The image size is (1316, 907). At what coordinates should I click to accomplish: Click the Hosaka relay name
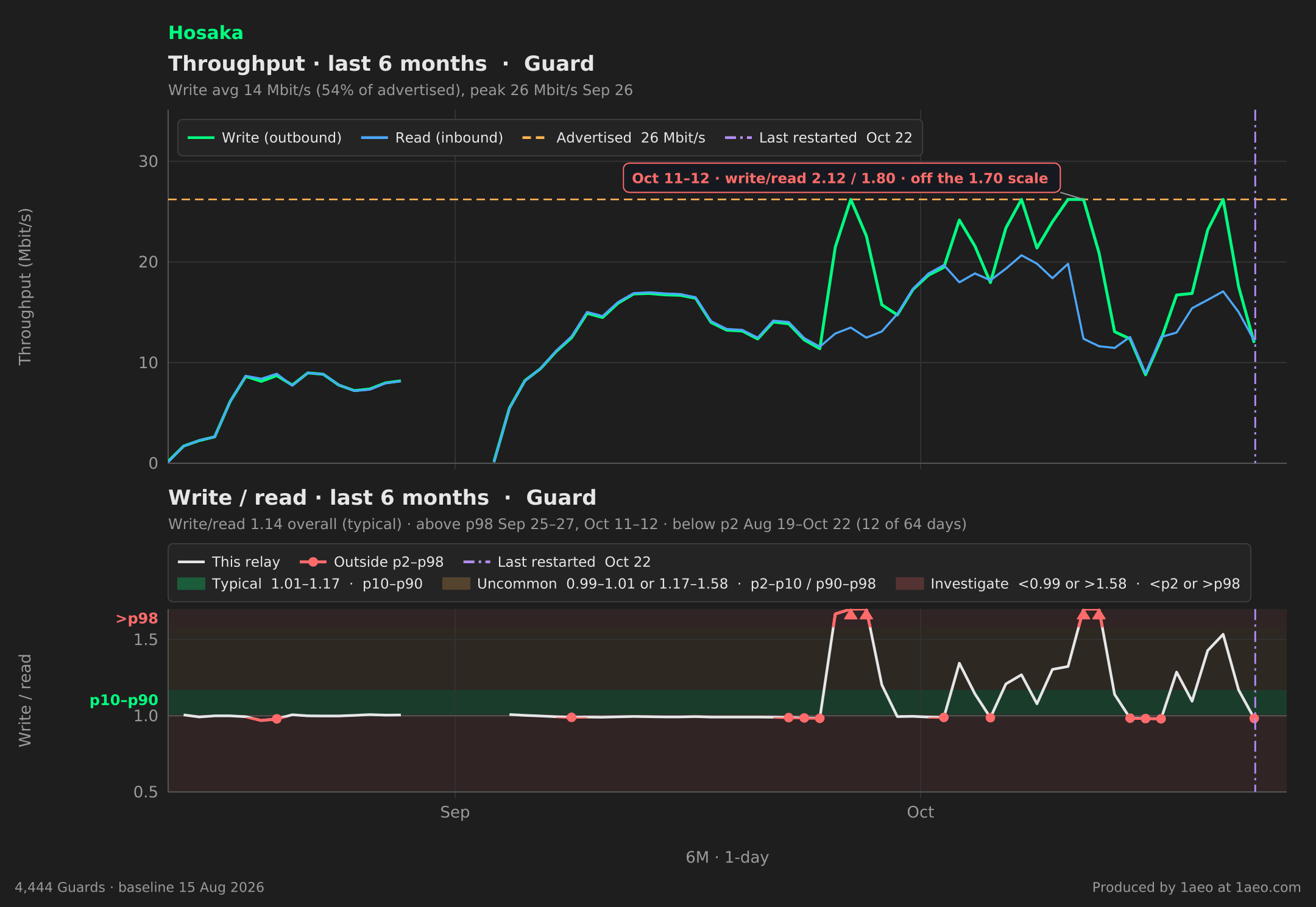[x=205, y=33]
